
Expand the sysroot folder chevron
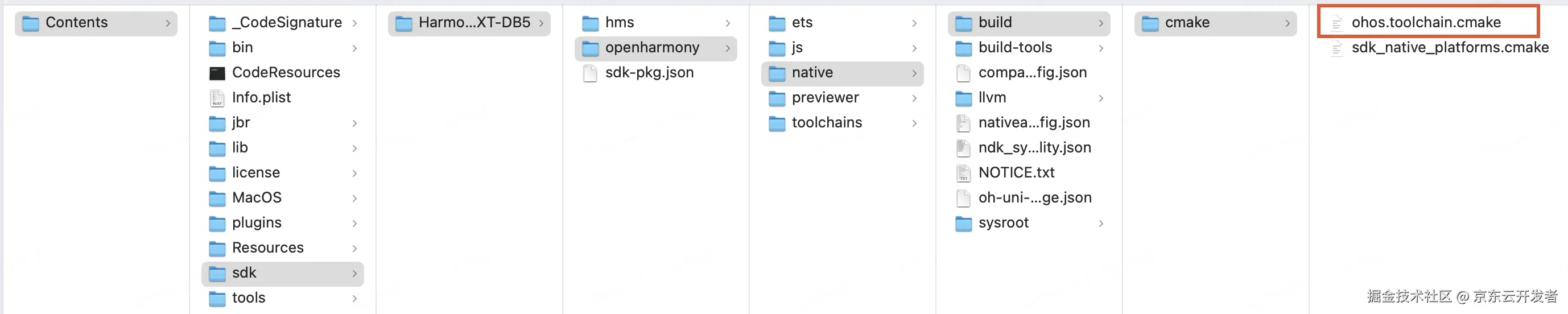pos(1101,224)
